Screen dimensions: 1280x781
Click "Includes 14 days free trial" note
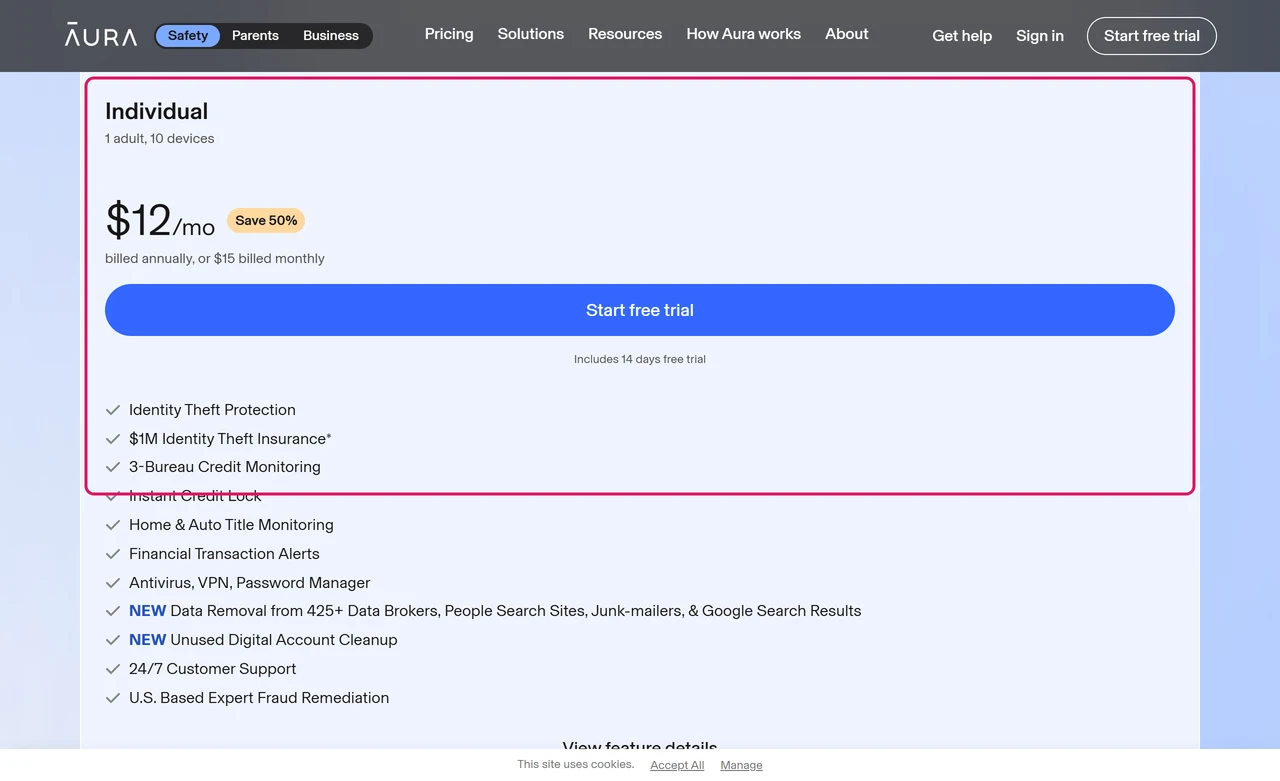tap(640, 359)
